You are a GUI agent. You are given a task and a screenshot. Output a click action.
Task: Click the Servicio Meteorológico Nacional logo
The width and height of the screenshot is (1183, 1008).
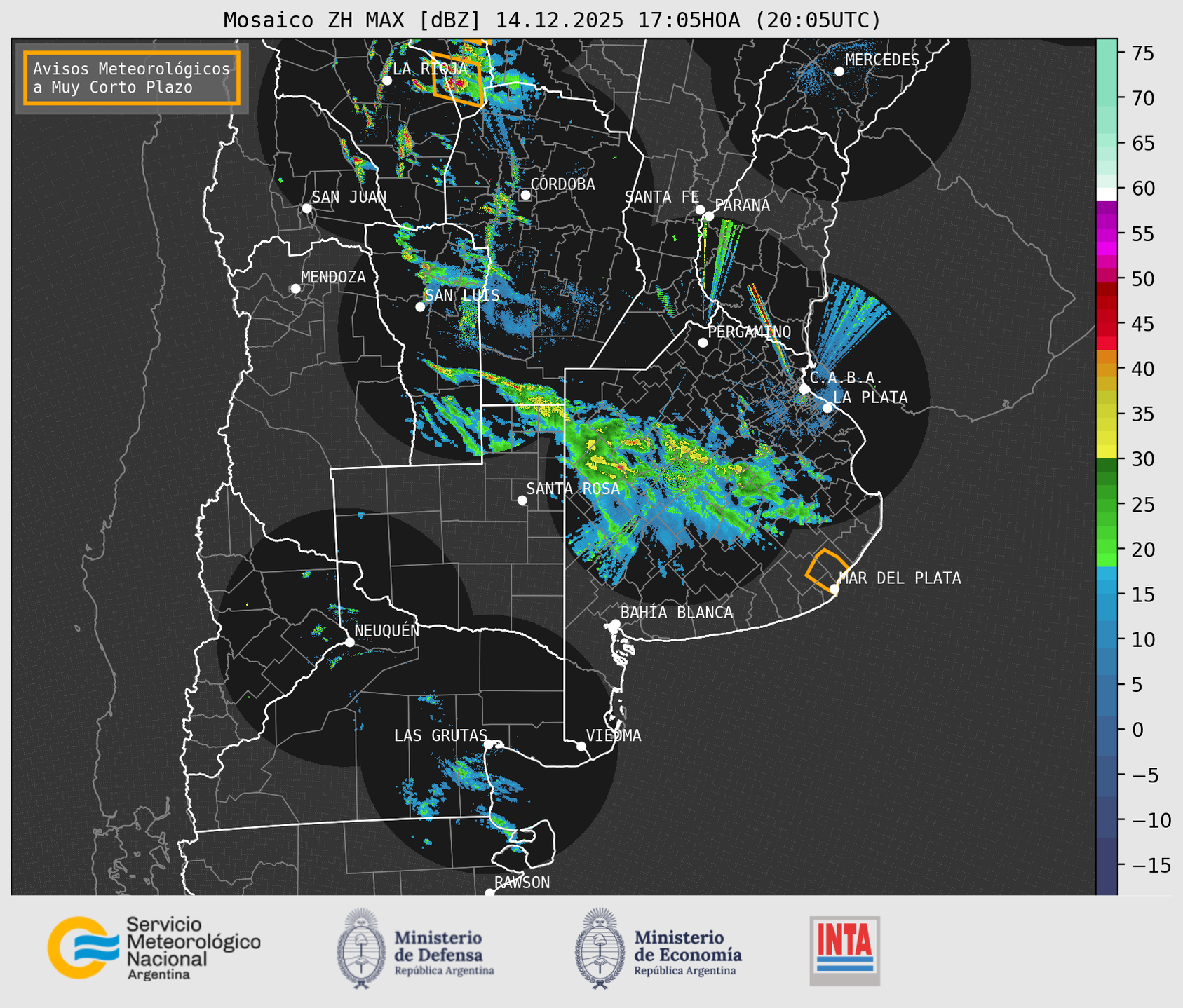point(154,948)
